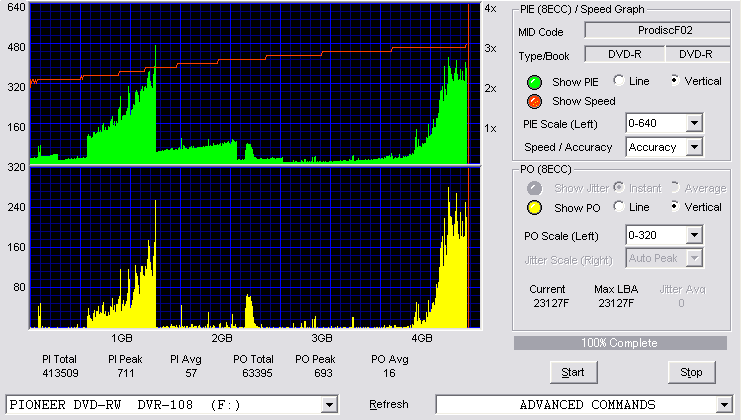Screen dimensions: 742x420
Task: Open the Speed / Accuracy dropdown
Action: tap(694, 147)
